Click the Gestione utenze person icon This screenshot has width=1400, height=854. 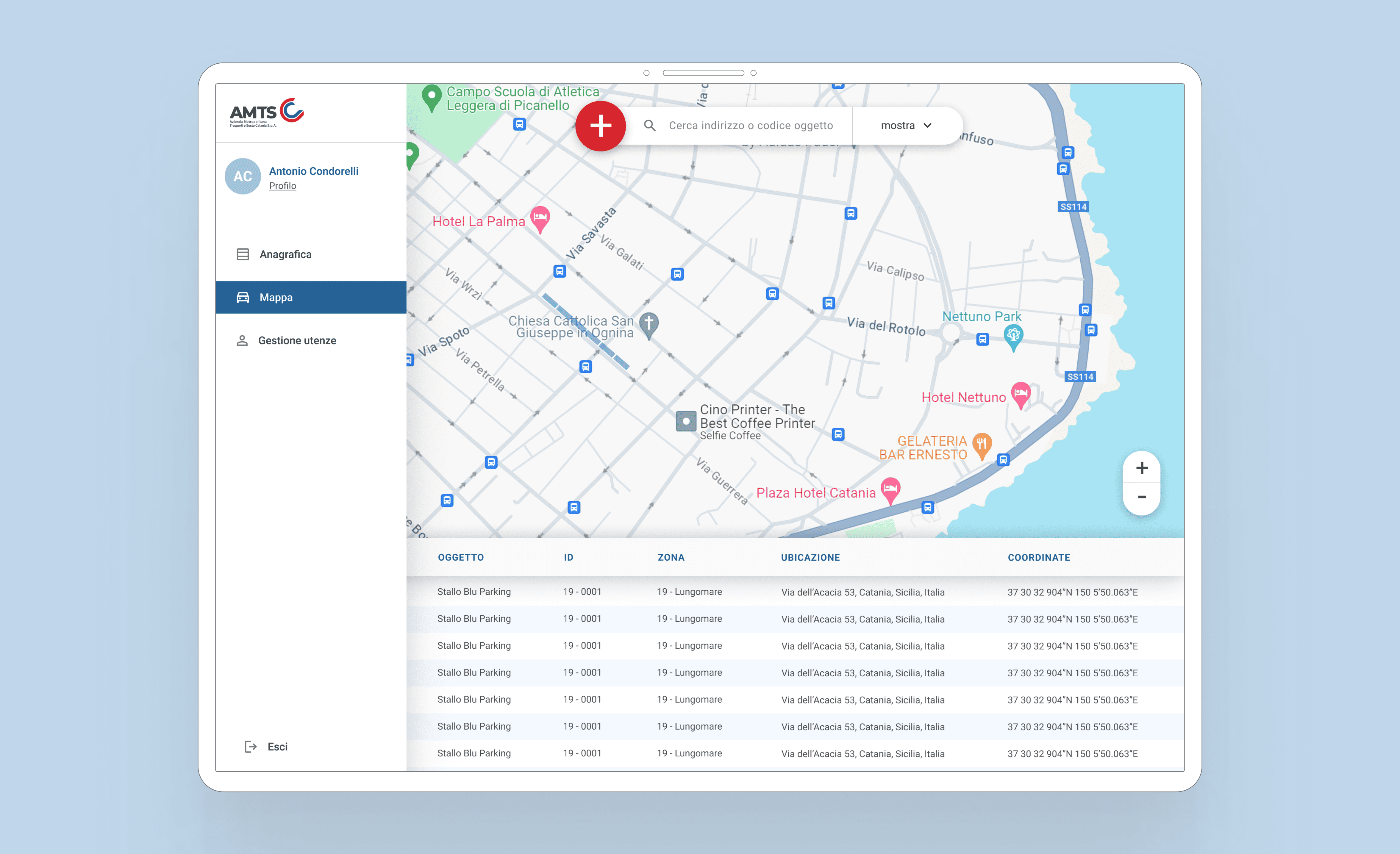point(242,340)
